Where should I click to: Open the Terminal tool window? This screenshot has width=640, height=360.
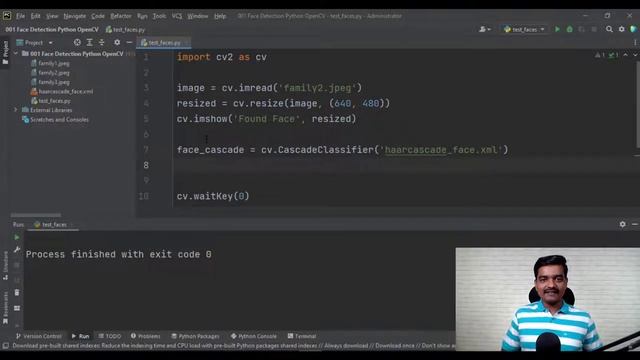point(302,336)
